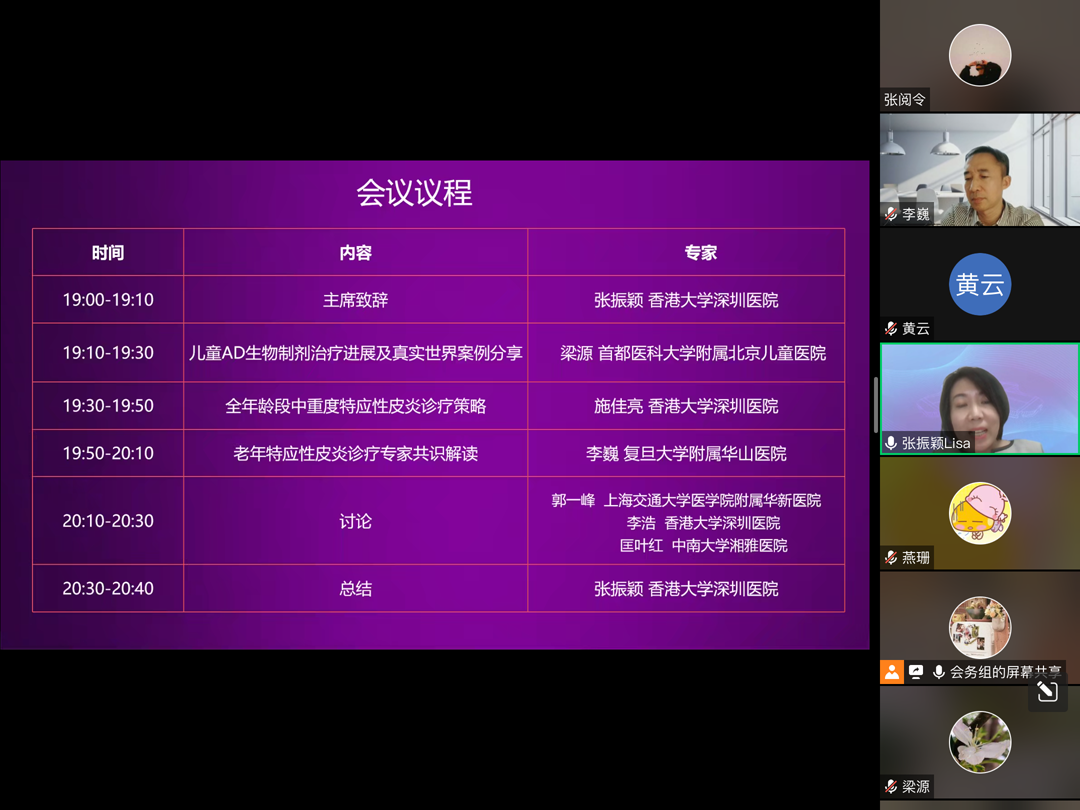
Task: Click the time cell 19:00-19:10
Action: (x=108, y=300)
